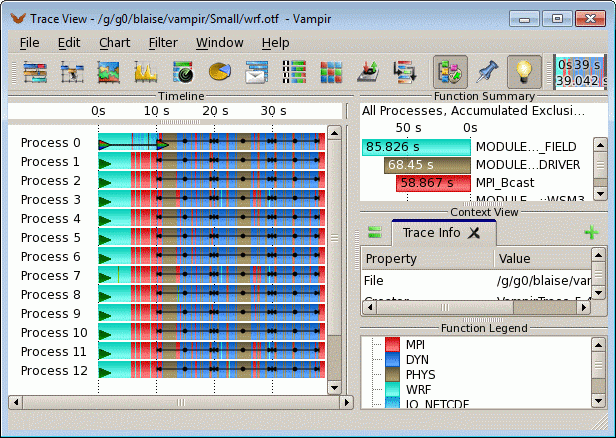The image size is (616, 438).
Task: Open the Filter menu
Action: 163,42
